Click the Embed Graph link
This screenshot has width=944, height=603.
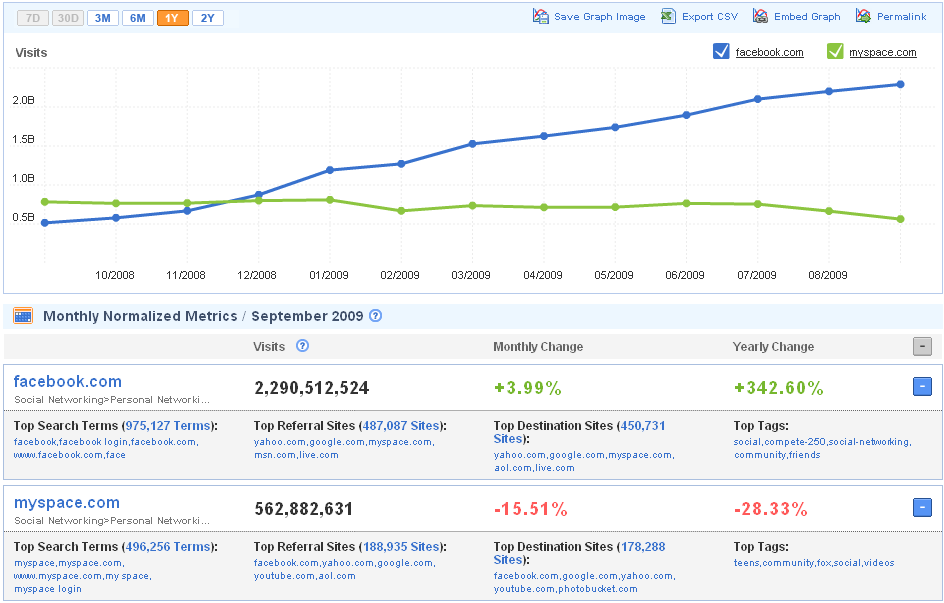pos(807,17)
